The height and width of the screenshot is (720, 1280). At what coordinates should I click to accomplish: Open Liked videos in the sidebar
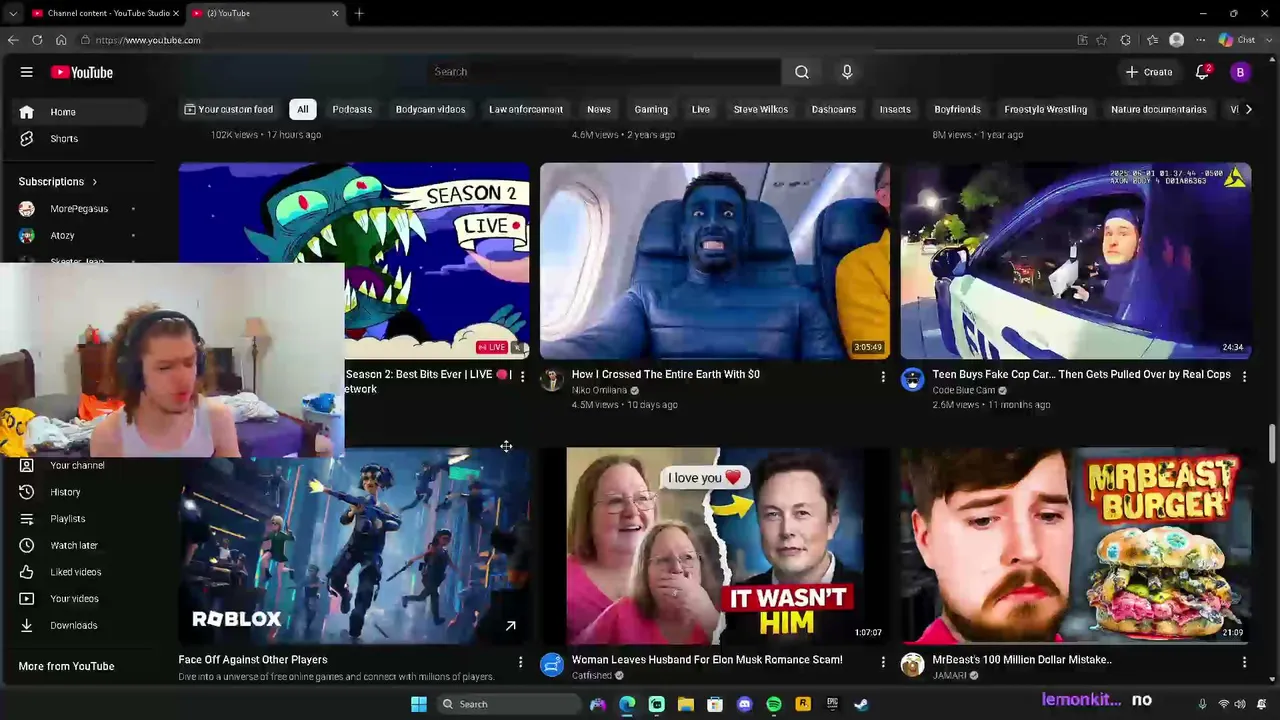click(x=75, y=572)
